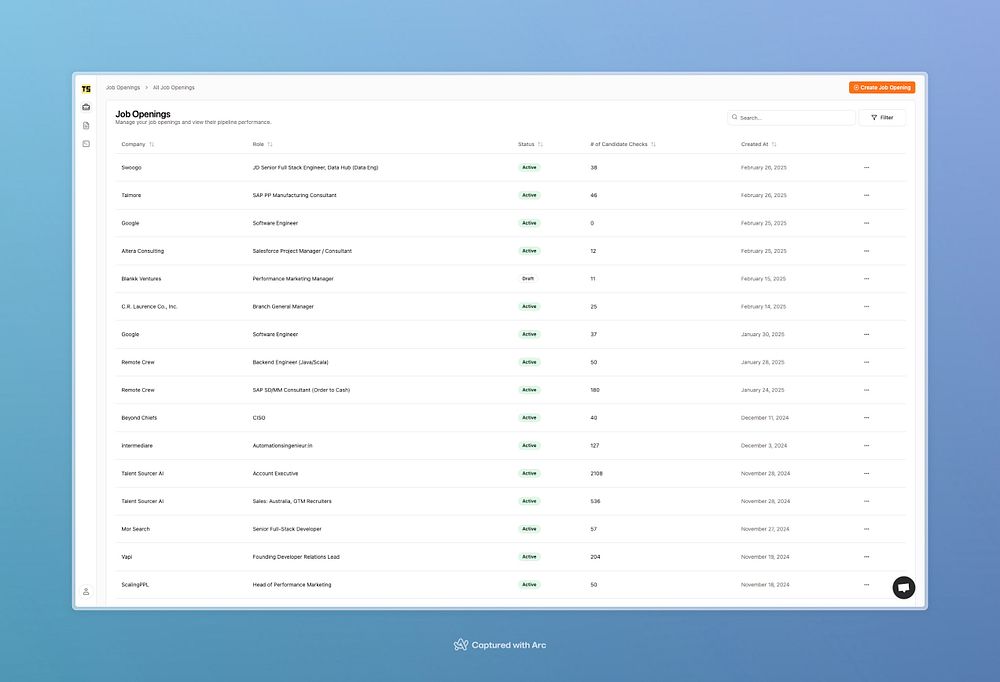Open more options for Altera Consulting row
This screenshot has width=1000, height=682.
click(x=866, y=251)
